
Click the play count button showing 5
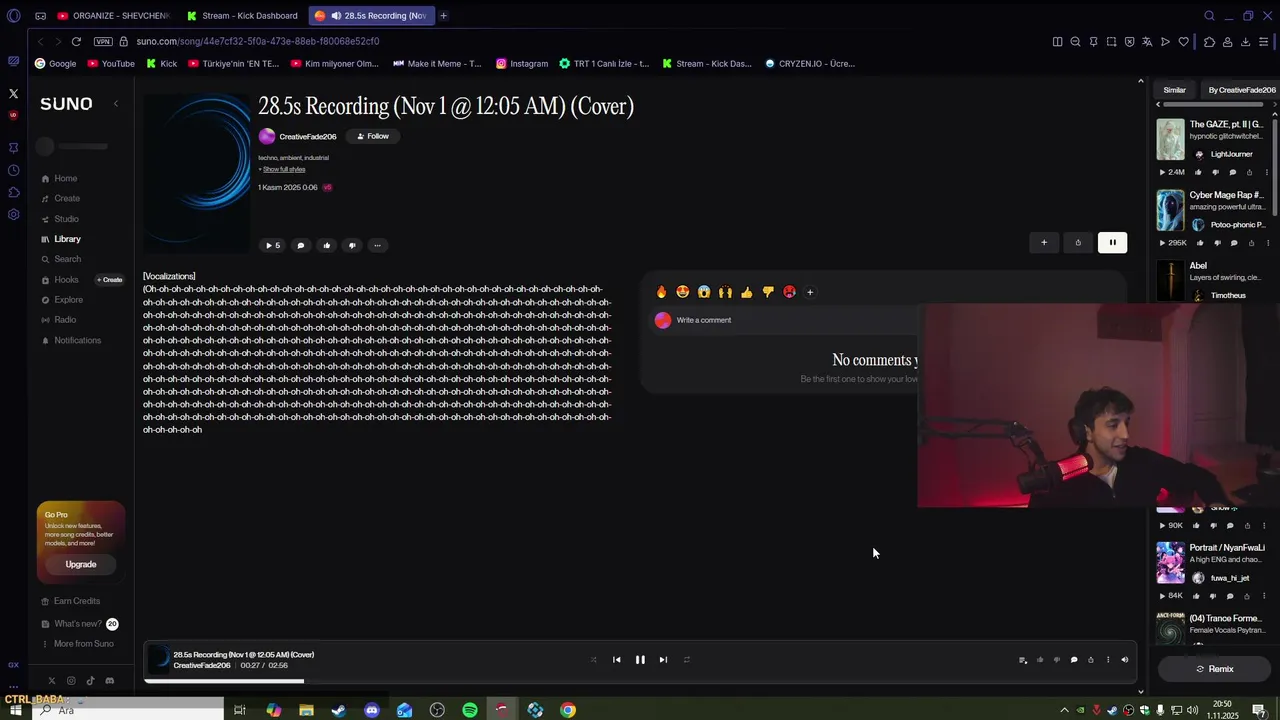click(272, 245)
